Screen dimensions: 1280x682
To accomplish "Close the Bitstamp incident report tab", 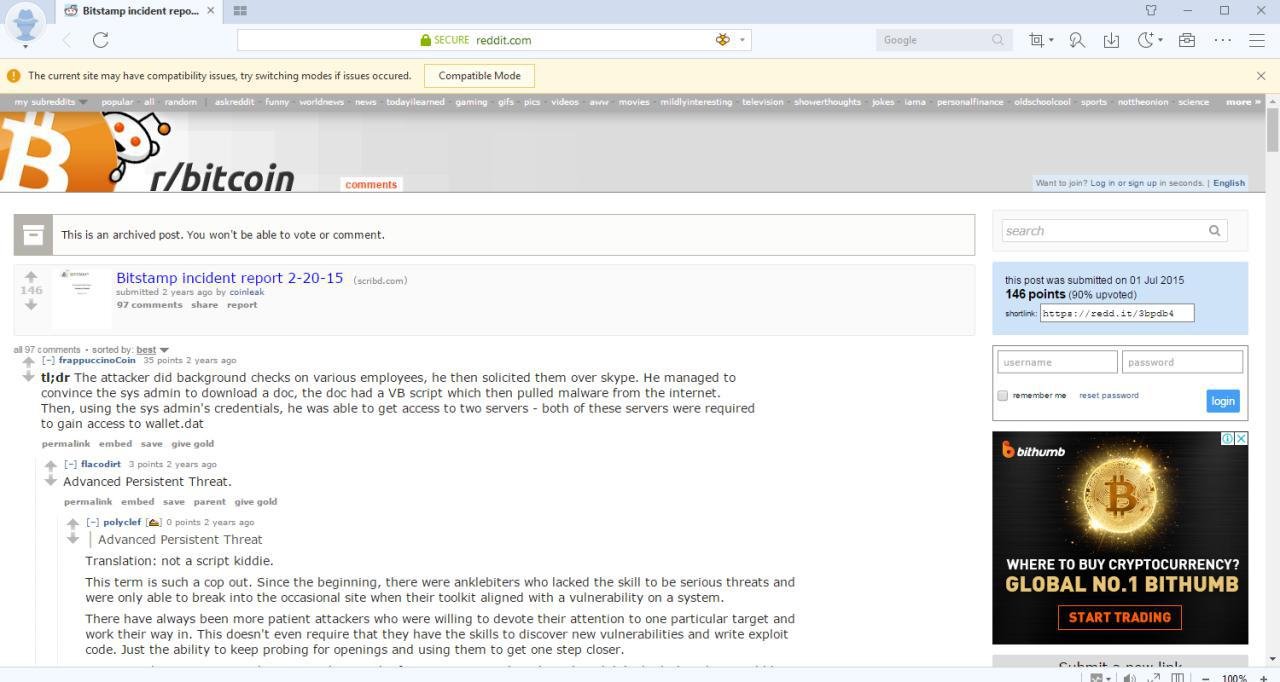I will [x=211, y=11].
